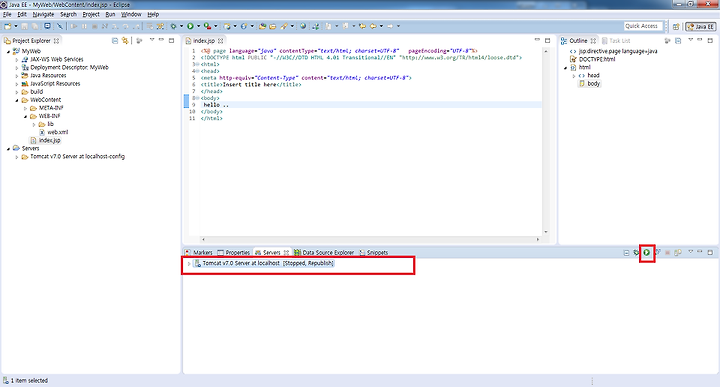Expand head node in Outline
Viewport: 720px width, 387px height.
click(x=574, y=76)
